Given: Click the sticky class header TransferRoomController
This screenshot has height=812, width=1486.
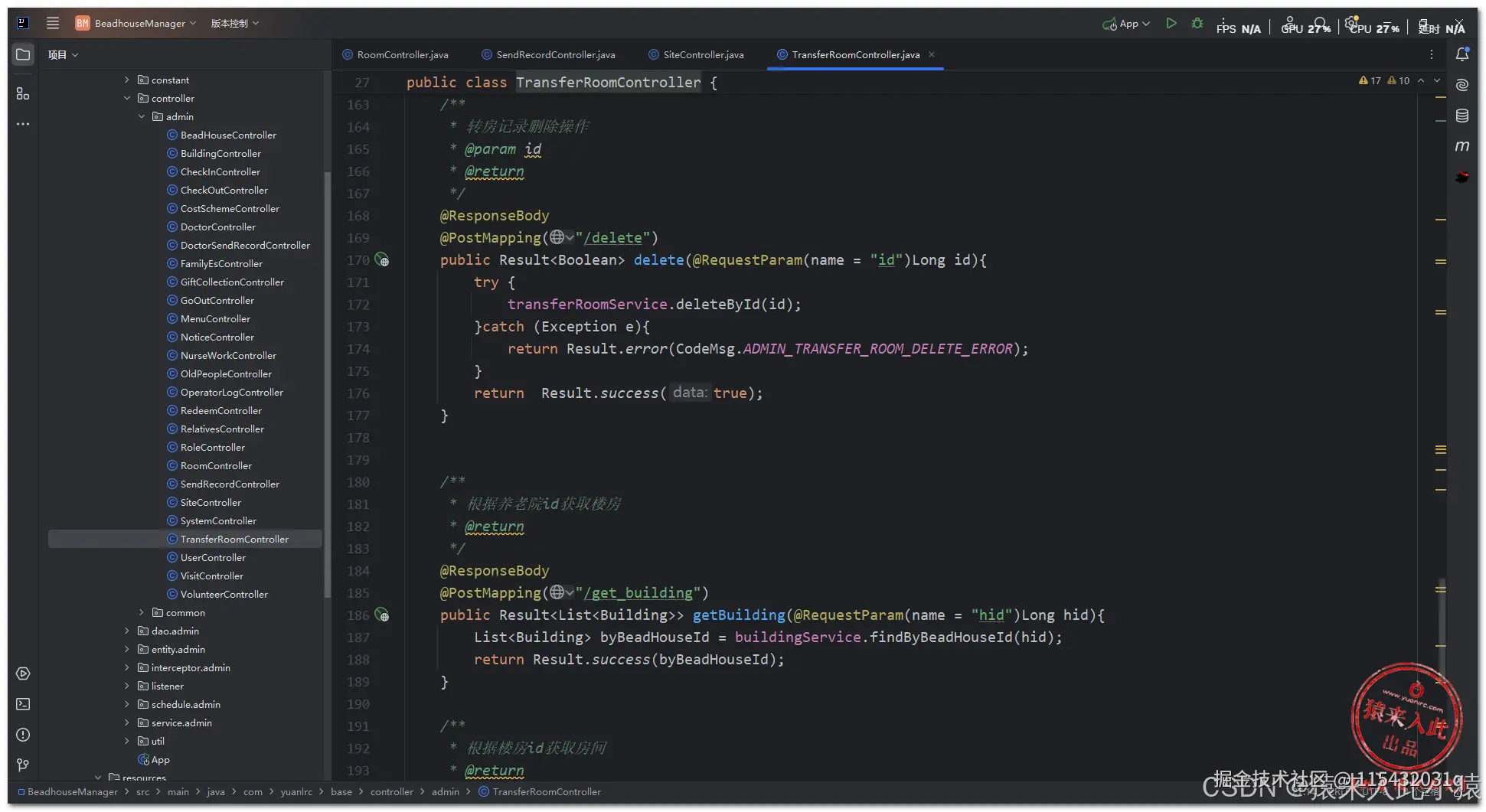Looking at the screenshot, I should [608, 82].
